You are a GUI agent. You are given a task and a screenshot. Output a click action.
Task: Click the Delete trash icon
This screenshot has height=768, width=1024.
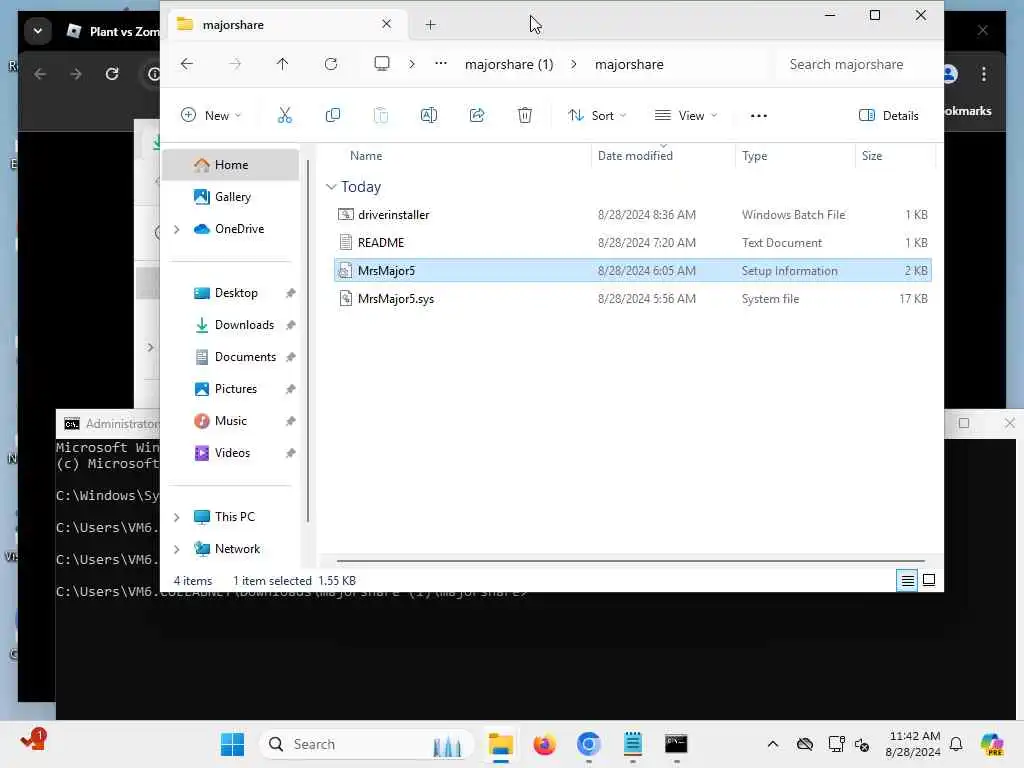(524, 116)
